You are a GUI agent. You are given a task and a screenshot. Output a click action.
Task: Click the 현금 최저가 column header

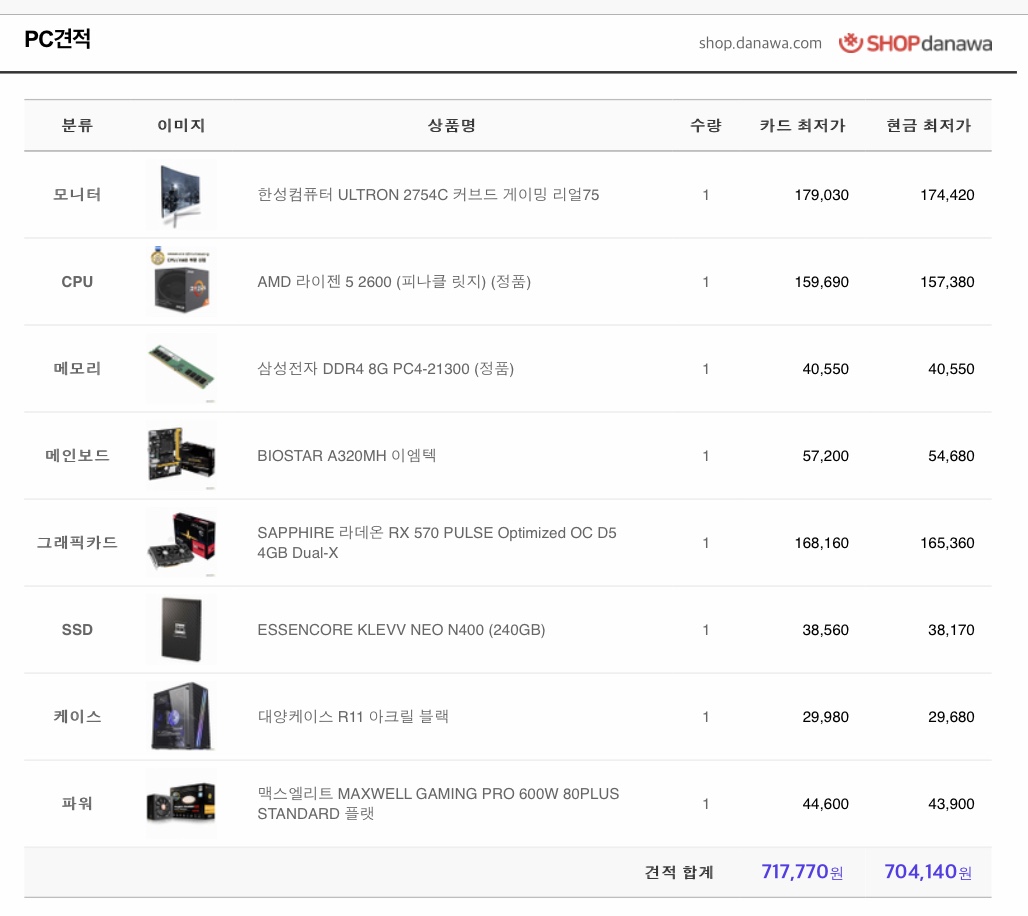tap(928, 126)
